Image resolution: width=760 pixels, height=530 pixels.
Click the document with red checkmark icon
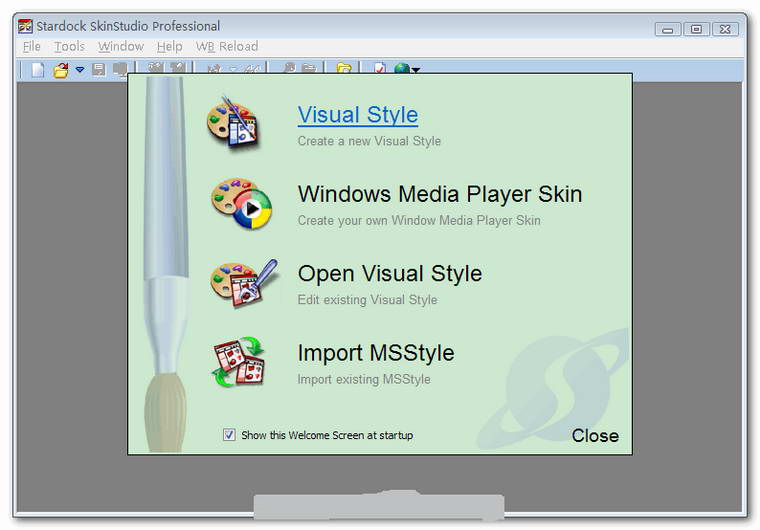click(380, 68)
